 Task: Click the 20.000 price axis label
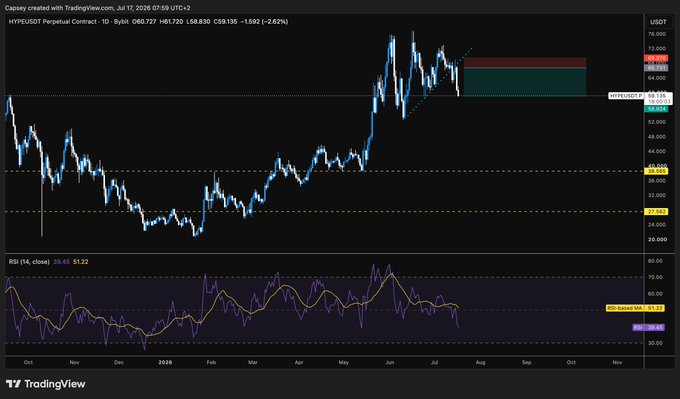point(657,239)
